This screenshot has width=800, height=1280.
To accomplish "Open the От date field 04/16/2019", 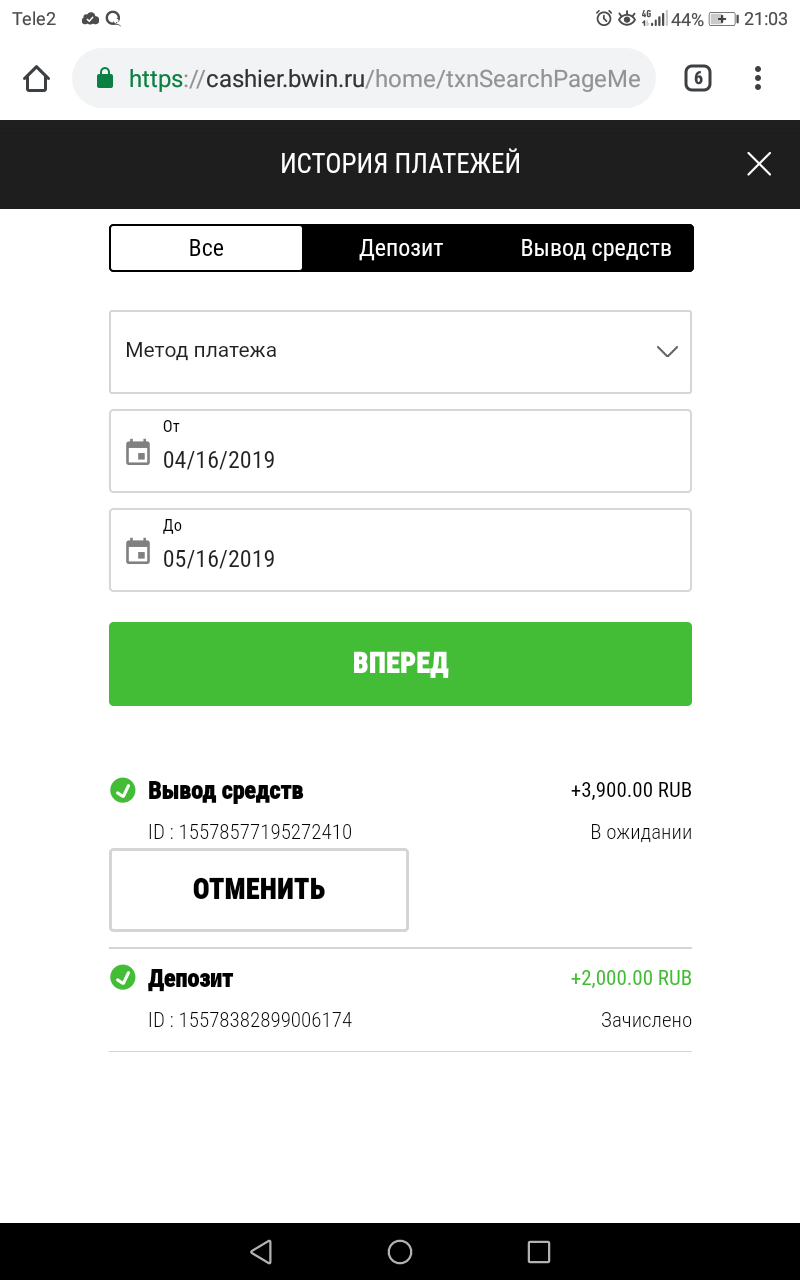I will click(x=400, y=451).
